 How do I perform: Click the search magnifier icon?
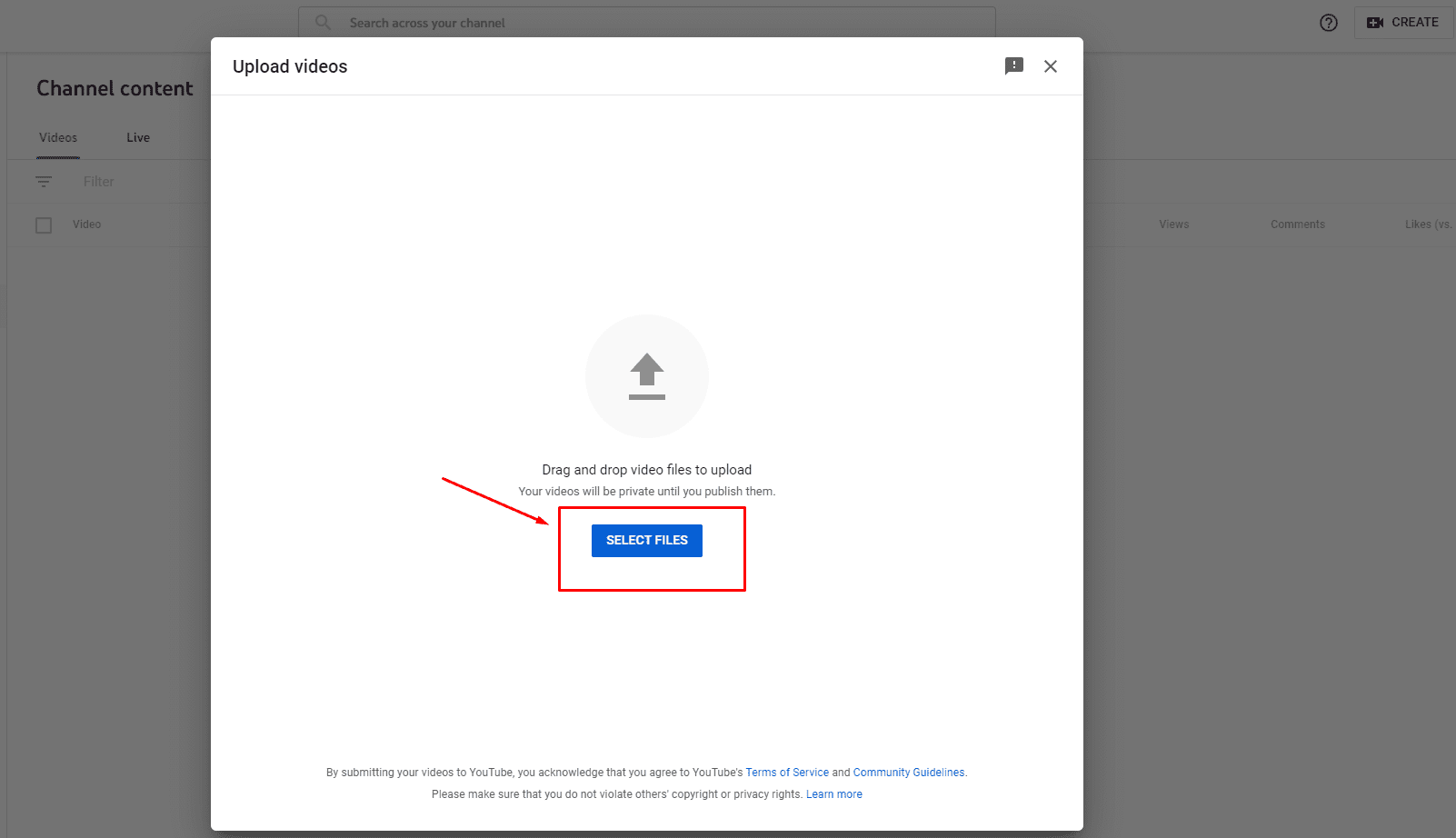pos(323,23)
